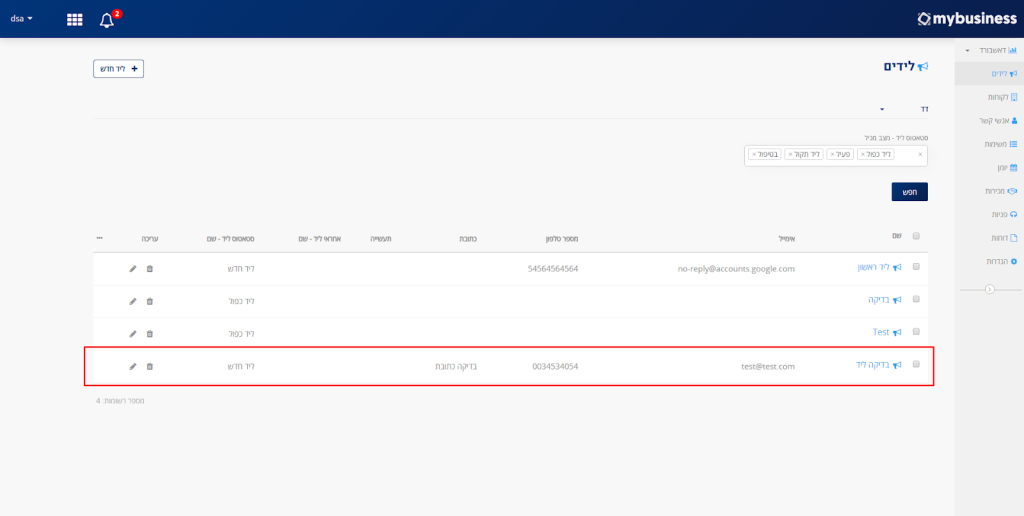
Task: Click phone number 0034534054
Action: point(555,366)
